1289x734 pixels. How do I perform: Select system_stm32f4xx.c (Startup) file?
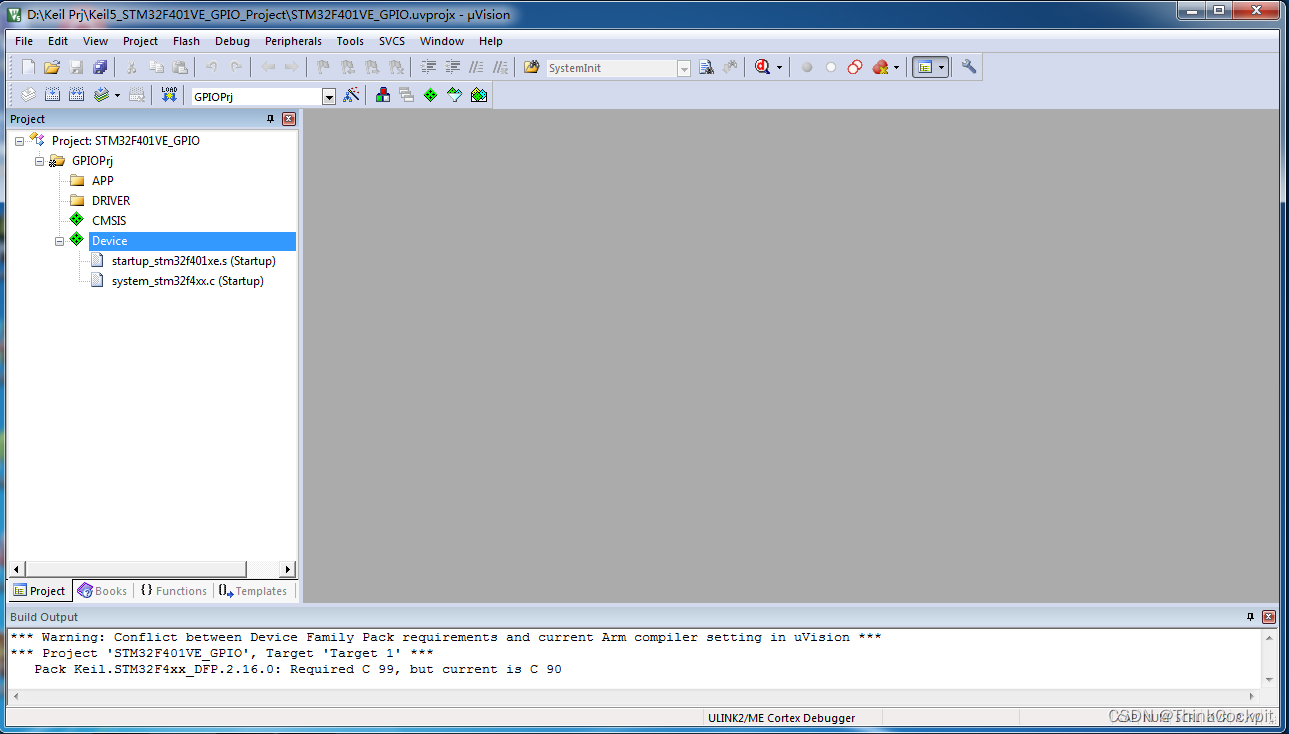click(187, 281)
